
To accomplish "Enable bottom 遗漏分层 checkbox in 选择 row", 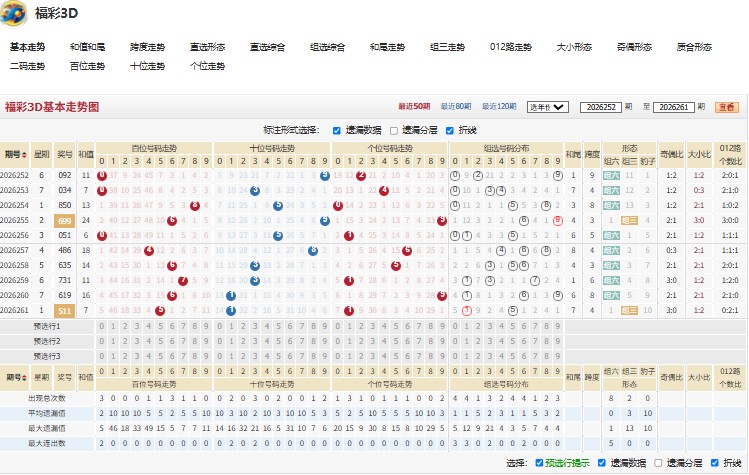I will click(658, 463).
